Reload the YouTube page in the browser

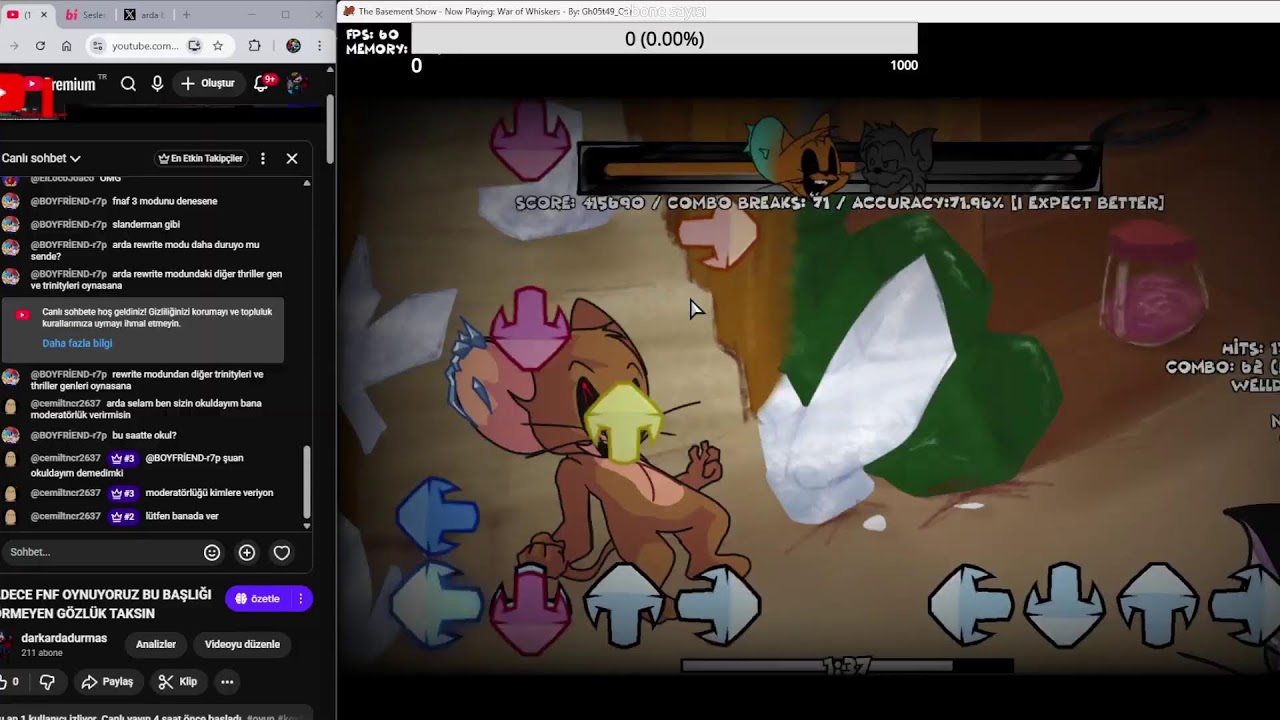coord(40,46)
